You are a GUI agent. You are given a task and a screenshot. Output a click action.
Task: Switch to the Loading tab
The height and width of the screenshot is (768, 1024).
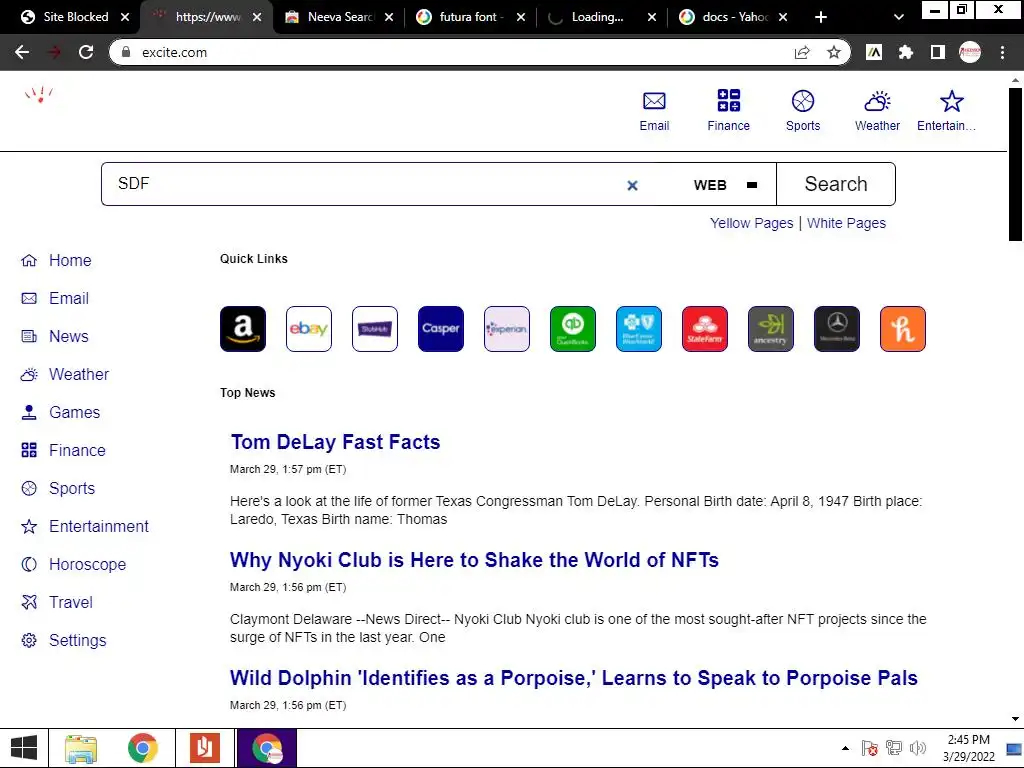[x=602, y=17]
